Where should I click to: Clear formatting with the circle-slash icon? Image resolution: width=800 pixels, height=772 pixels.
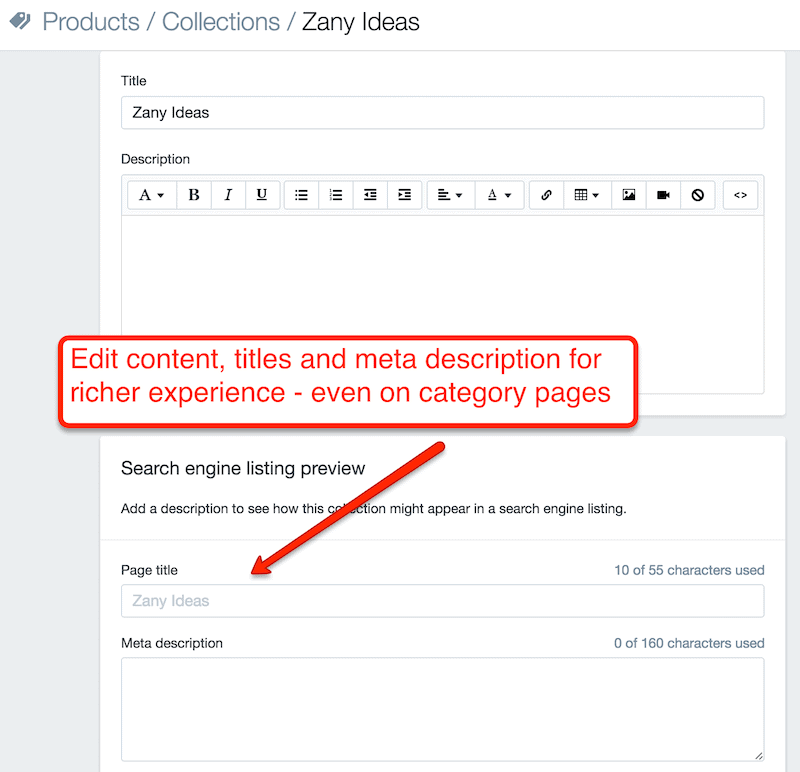[697, 195]
